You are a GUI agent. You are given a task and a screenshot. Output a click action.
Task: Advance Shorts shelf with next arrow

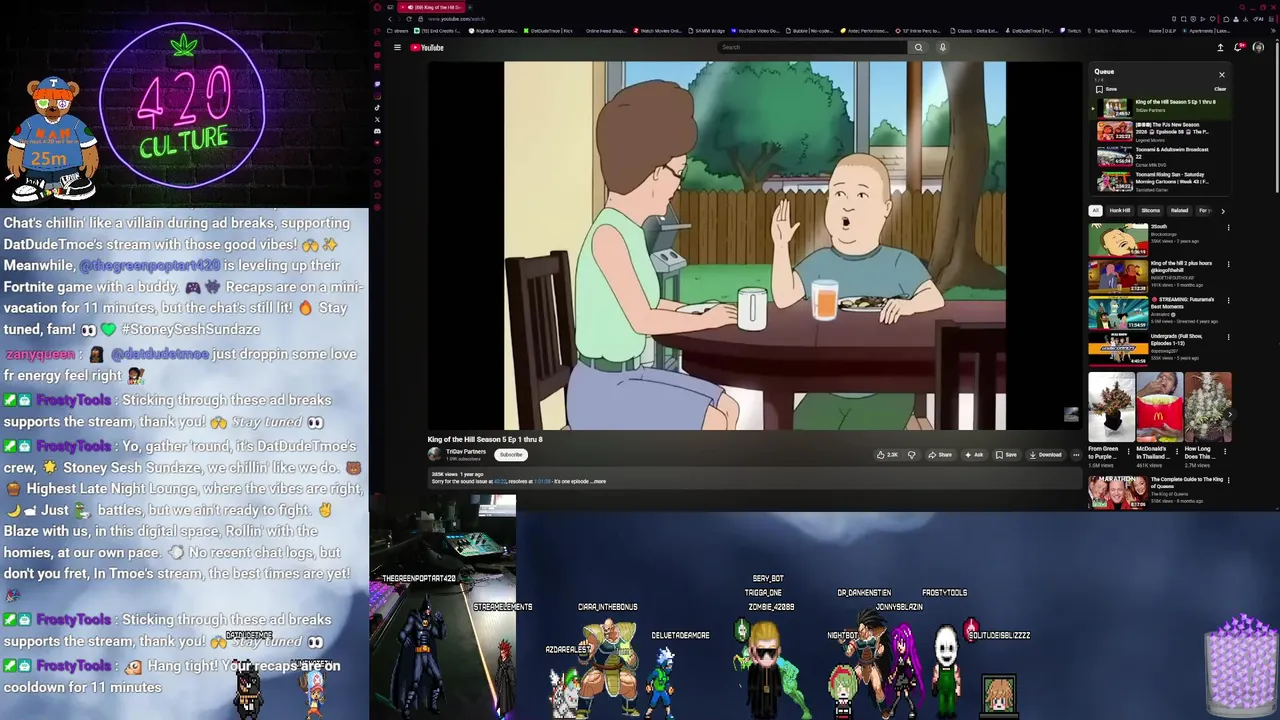[x=1229, y=413]
